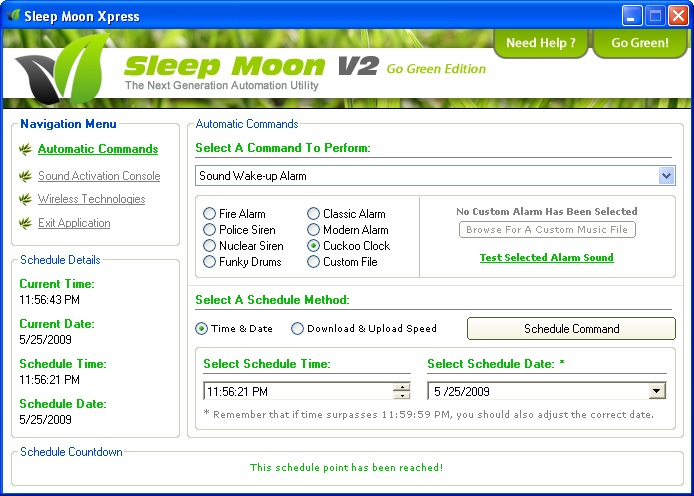Click the leaf icon beside Exit Application

26,223
